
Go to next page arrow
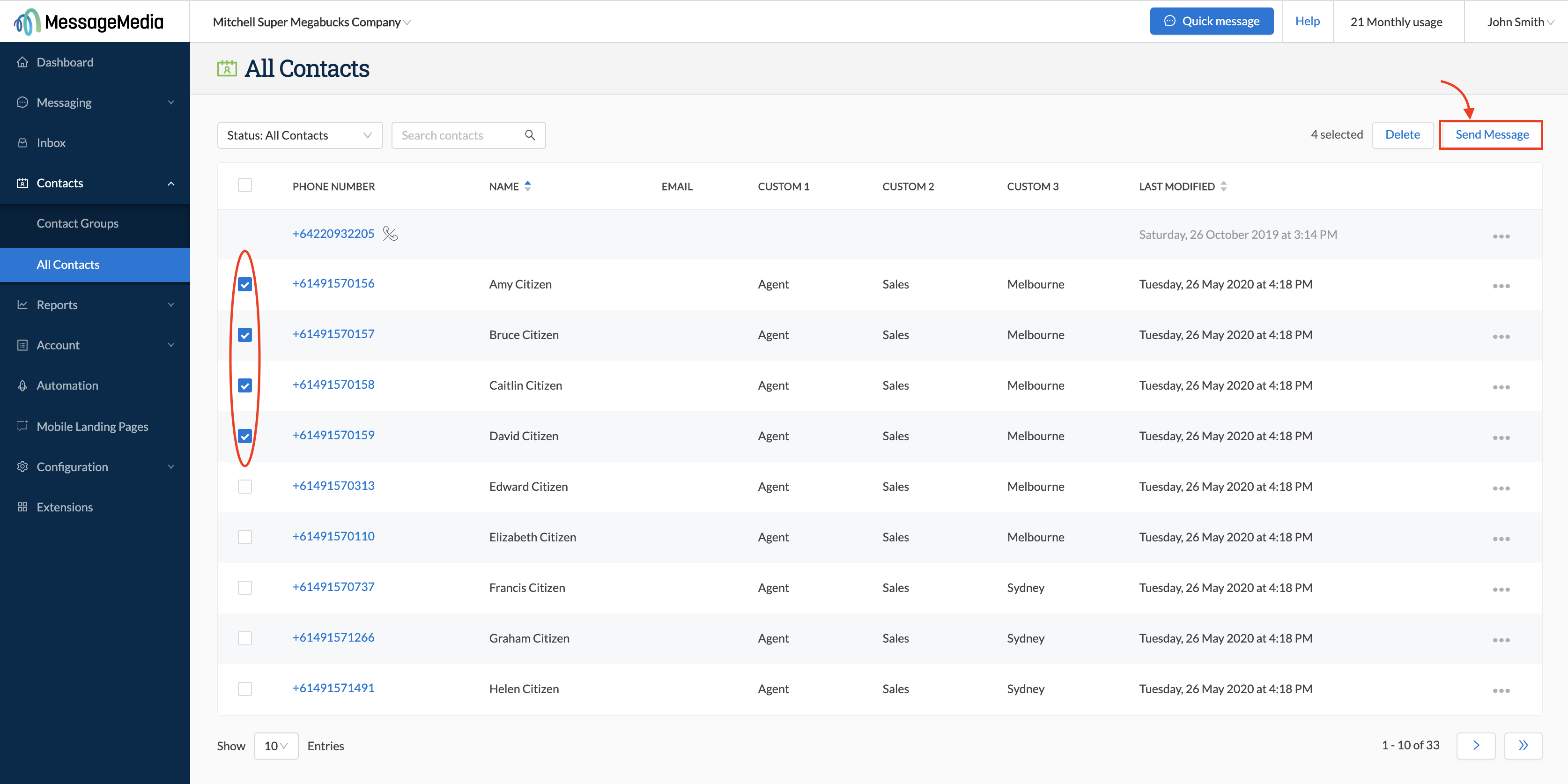click(1475, 745)
